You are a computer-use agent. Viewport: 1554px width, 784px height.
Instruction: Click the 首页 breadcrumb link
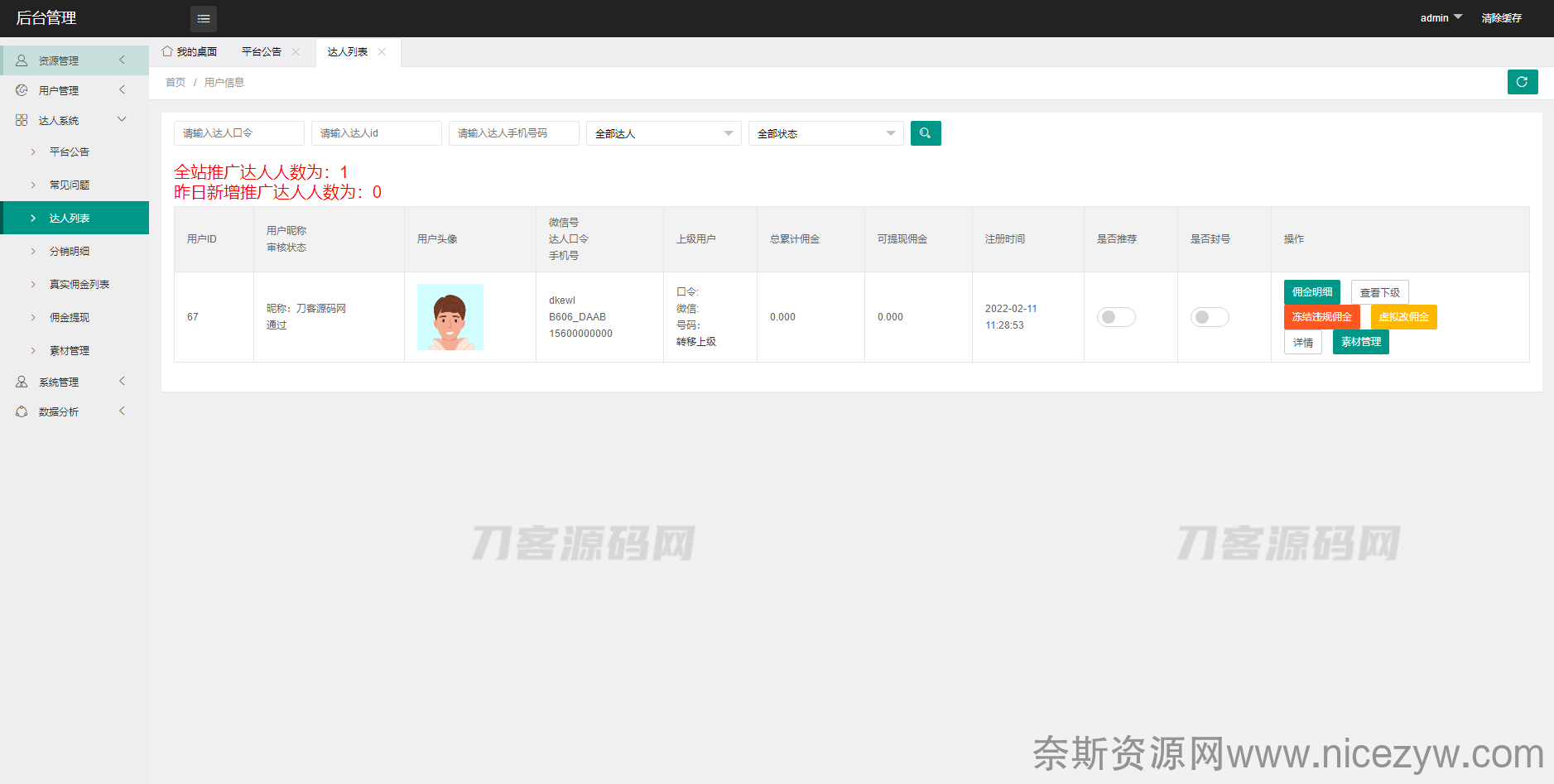pyautogui.click(x=176, y=82)
